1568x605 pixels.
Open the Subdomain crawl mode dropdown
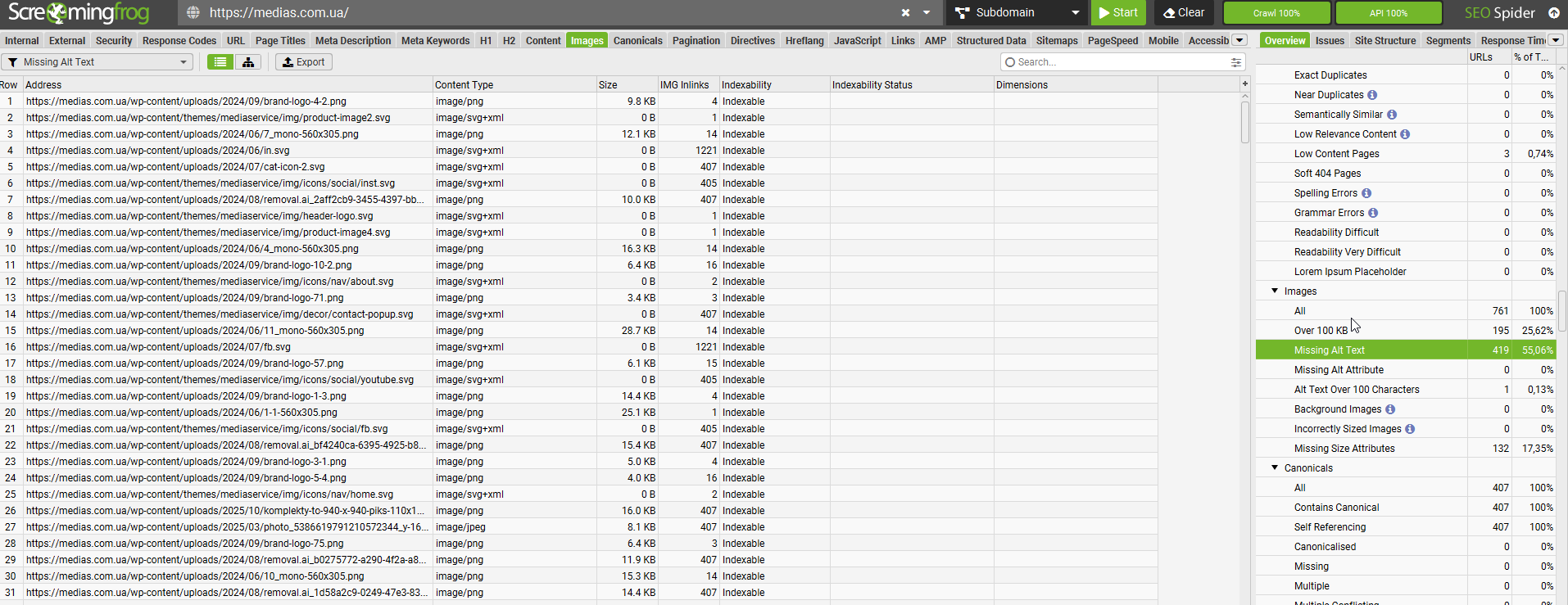click(x=1017, y=12)
